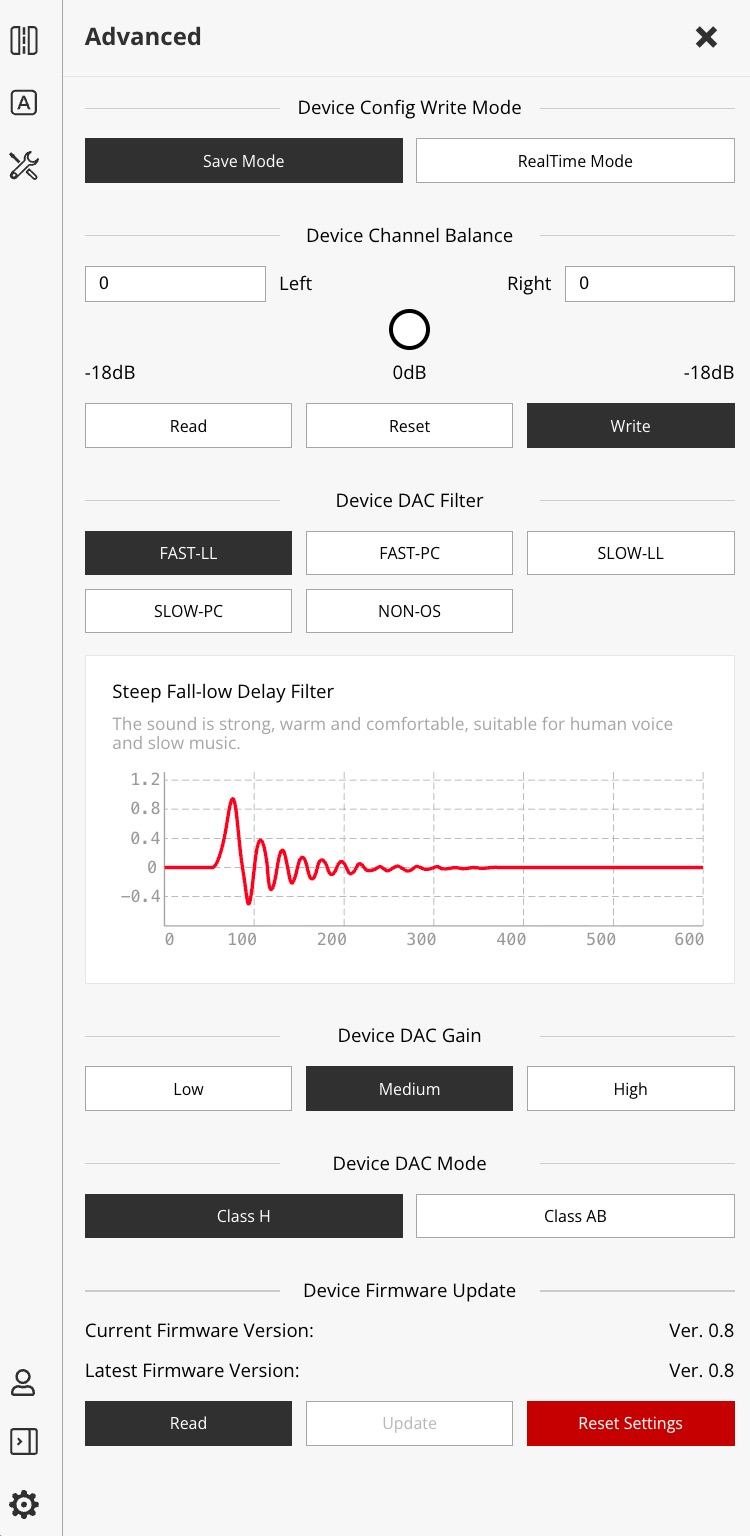Open the user account icon
Screen dimensions: 750x1536
tap(23, 1383)
